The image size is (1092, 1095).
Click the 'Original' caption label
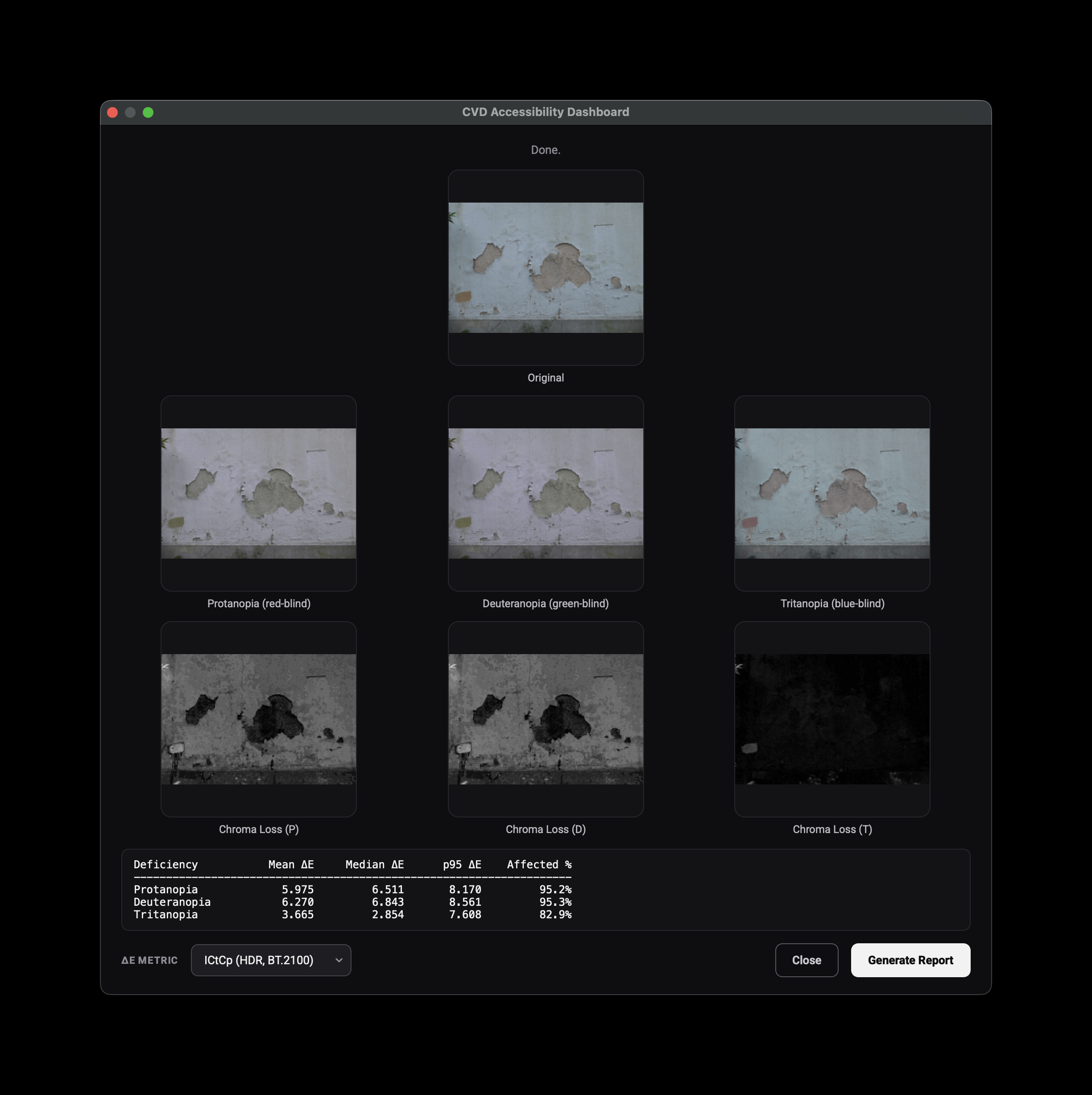pos(546,377)
